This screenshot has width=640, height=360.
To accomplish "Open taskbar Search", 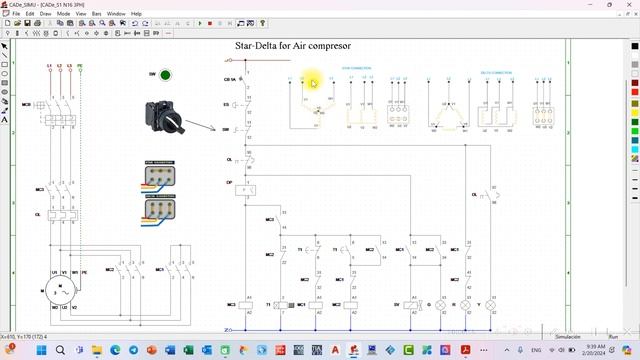I will click(x=60, y=350).
